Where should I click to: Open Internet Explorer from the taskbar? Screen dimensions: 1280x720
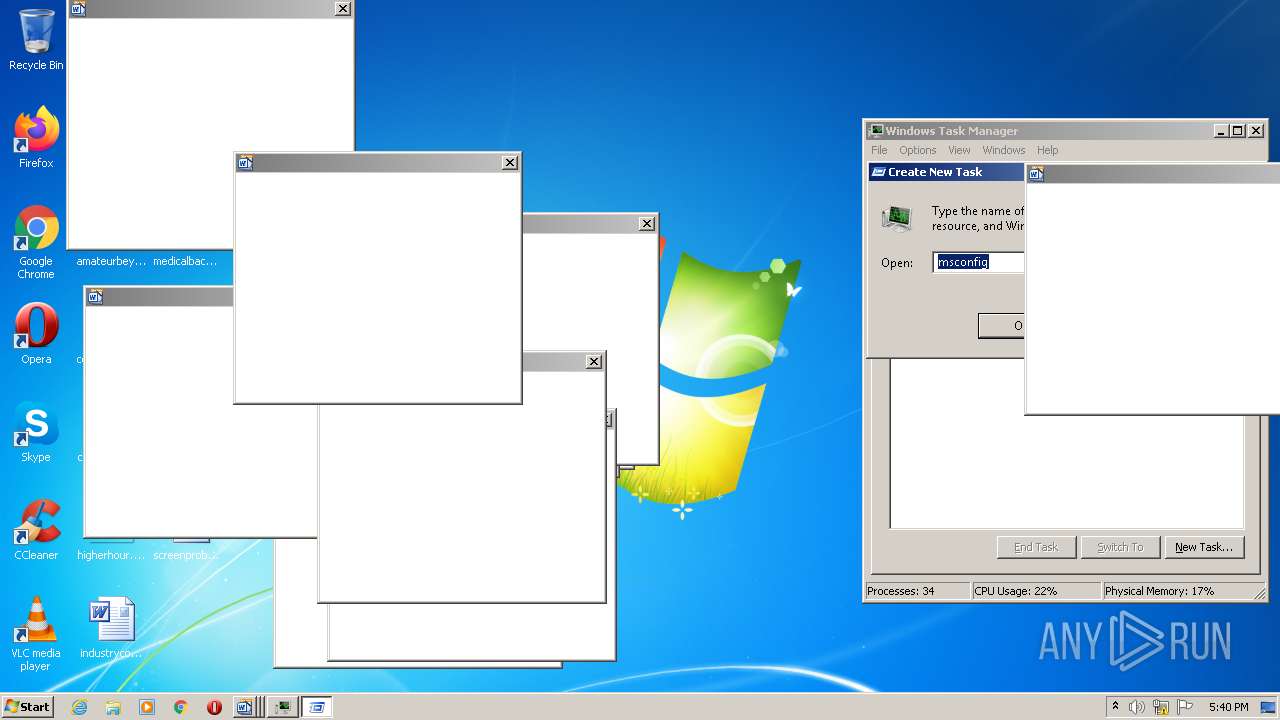(80, 707)
